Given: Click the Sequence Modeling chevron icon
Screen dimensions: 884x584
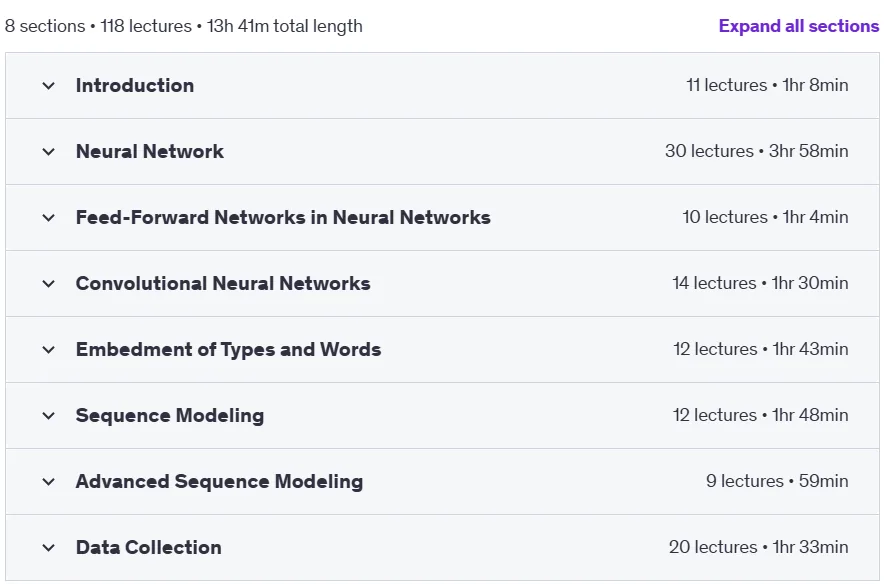Looking at the screenshot, I should (48, 415).
